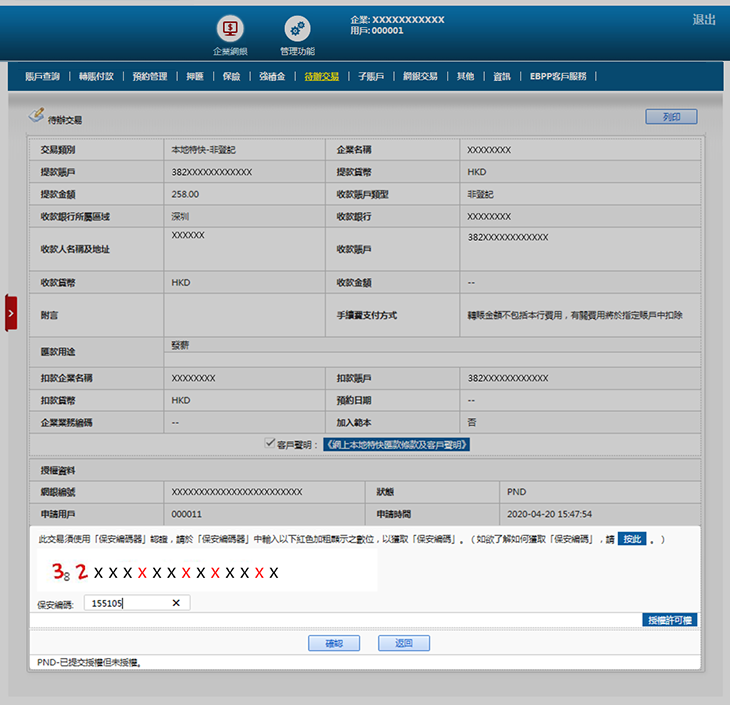Click the 退出 logout link
The image size is (730, 705).
[x=704, y=20]
